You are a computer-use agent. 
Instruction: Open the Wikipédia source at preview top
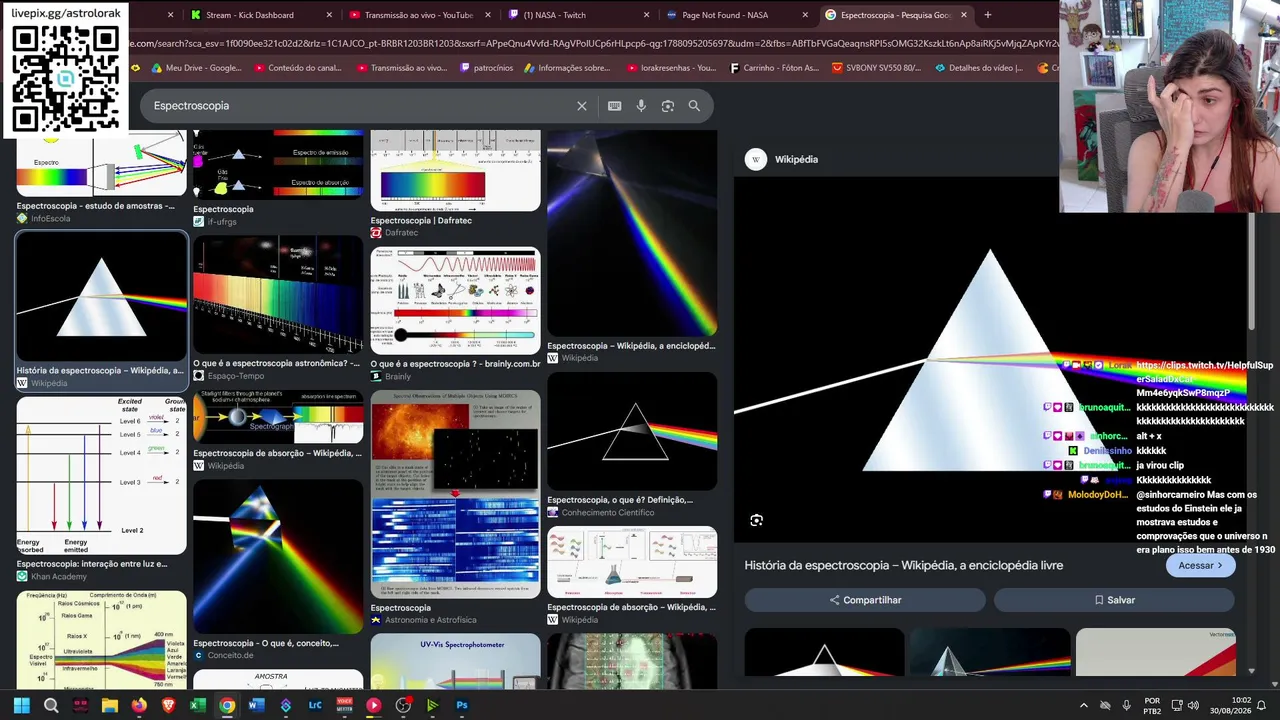coord(782,159)
